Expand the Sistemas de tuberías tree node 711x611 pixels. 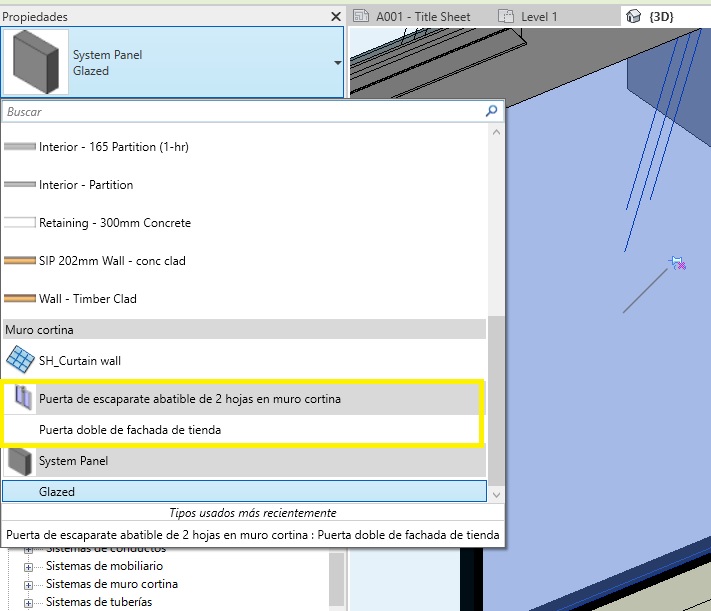click(28, 602)
